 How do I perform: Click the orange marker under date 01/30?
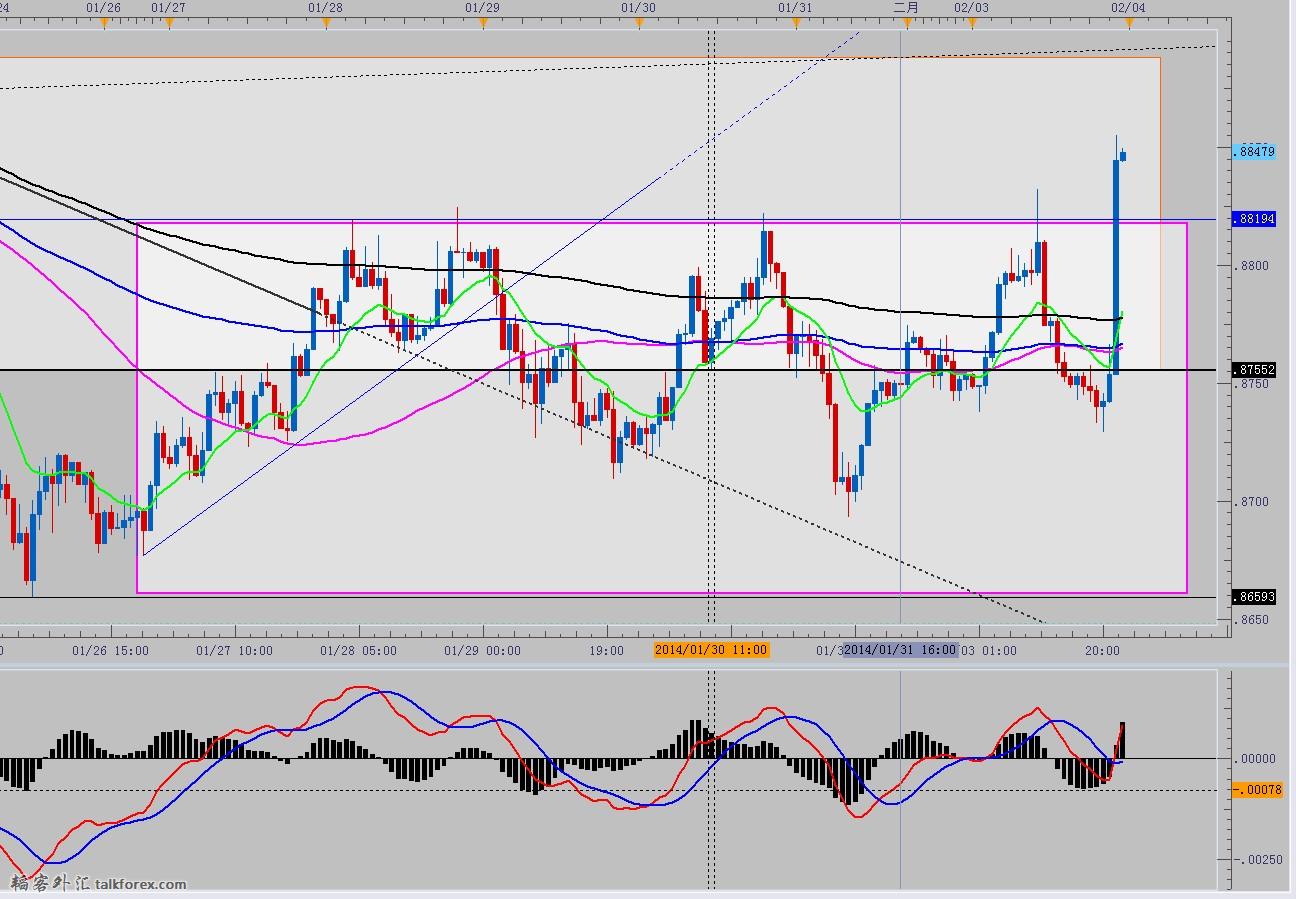[639, 24]
